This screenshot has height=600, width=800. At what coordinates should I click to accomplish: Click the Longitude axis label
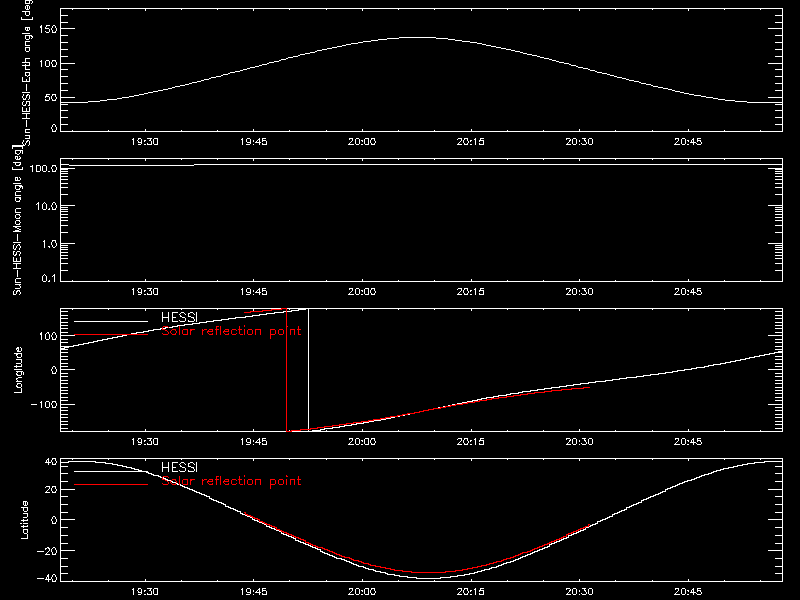pyautogui.click(x=18, y=370)
